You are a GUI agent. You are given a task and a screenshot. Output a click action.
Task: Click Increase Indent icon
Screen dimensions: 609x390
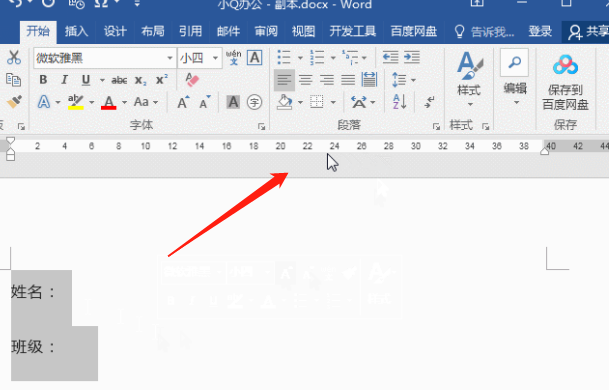click(x=412, y=57)
